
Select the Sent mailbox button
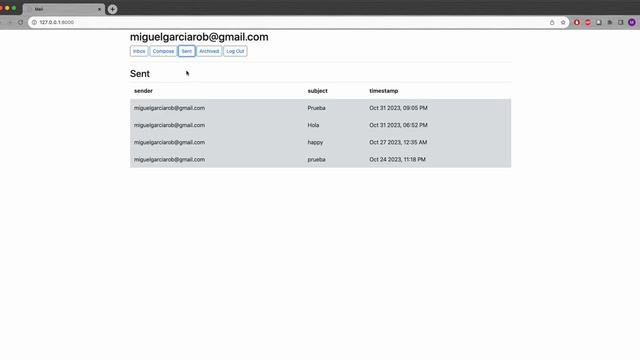(187, 51)
